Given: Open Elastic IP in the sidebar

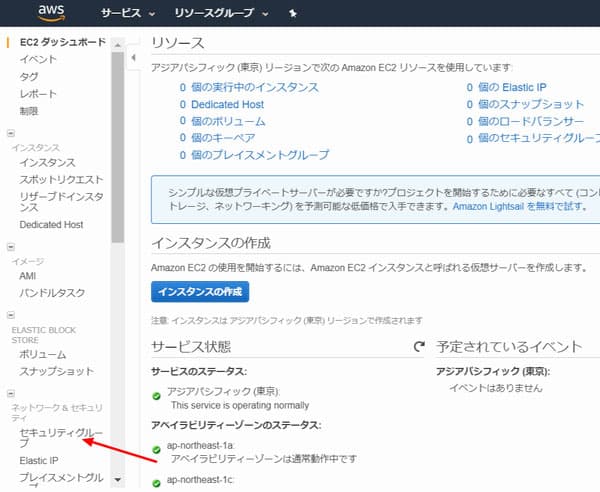Looking at the screenshot, I should point(39,461).
